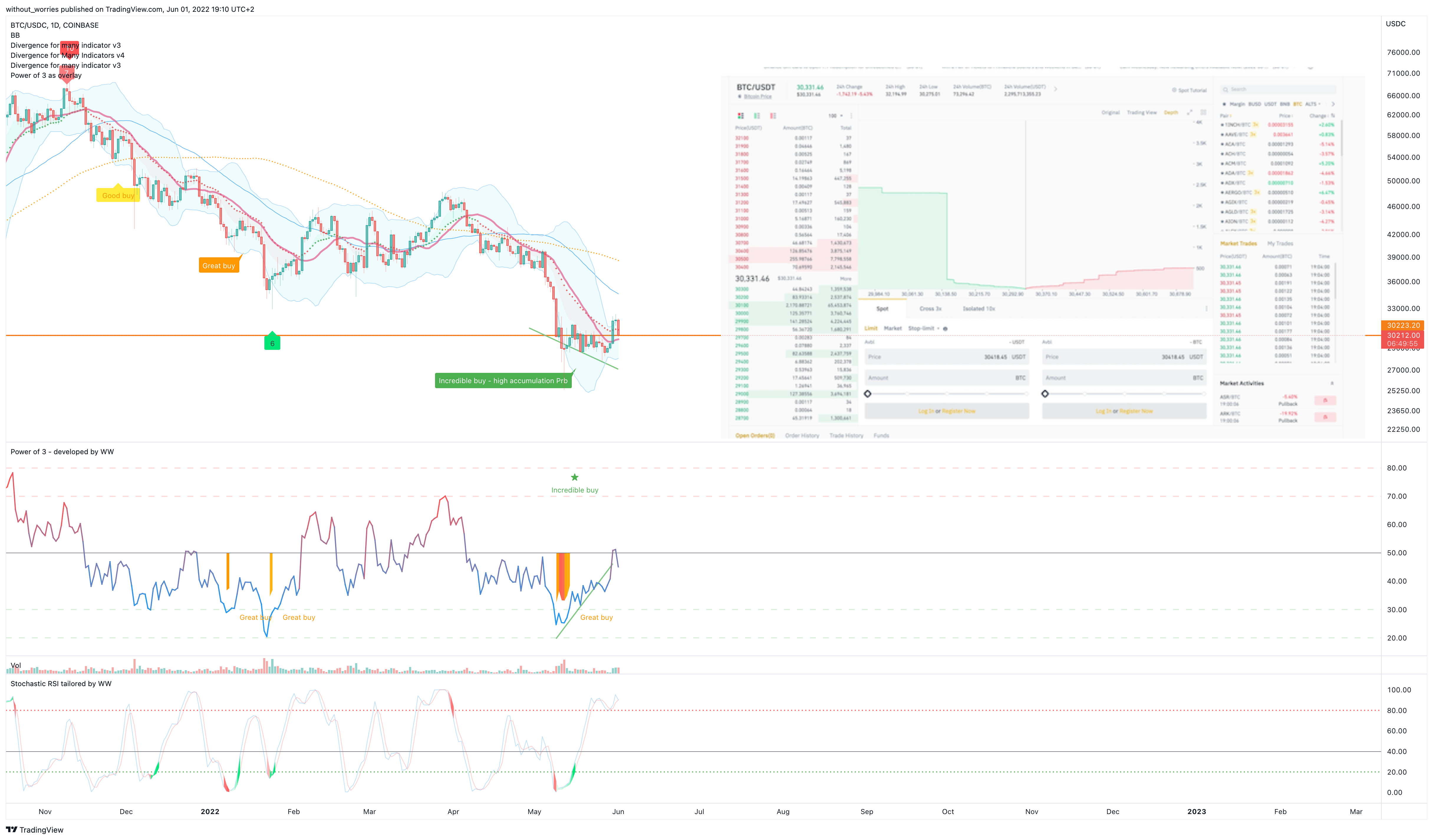Click the sell amount slider handle
Viewport: 1433px width, 840px height.
[x=1045, y=393]
